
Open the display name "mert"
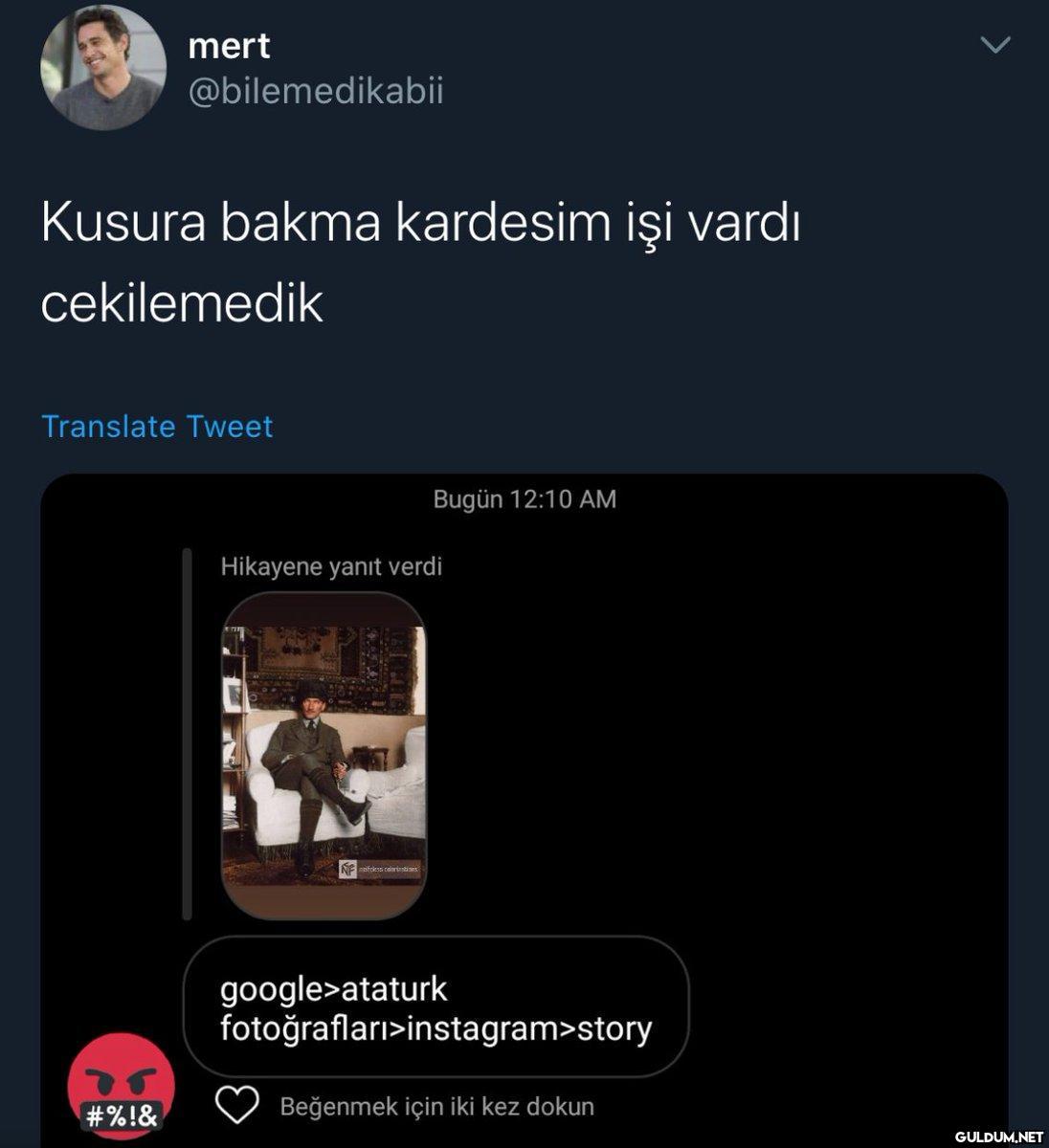(x=229, y=45)
